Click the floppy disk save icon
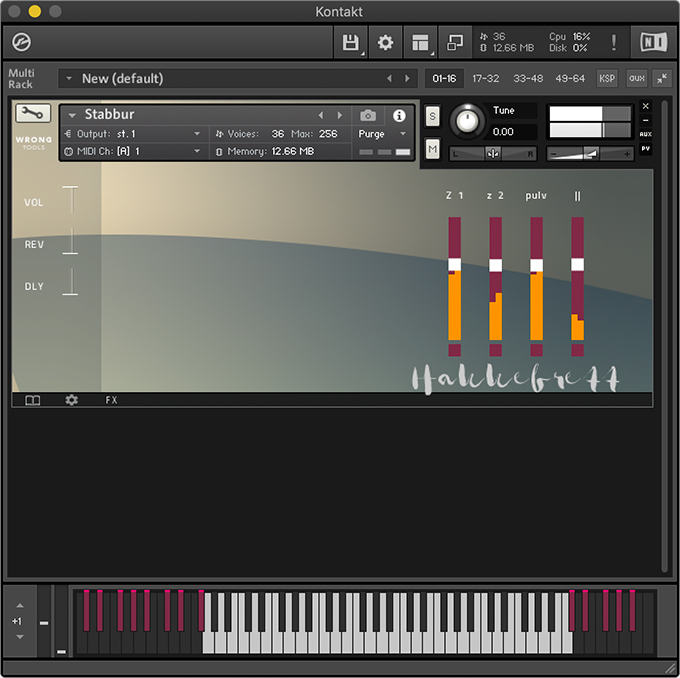The image size is (680, 678). coord(350,43)
